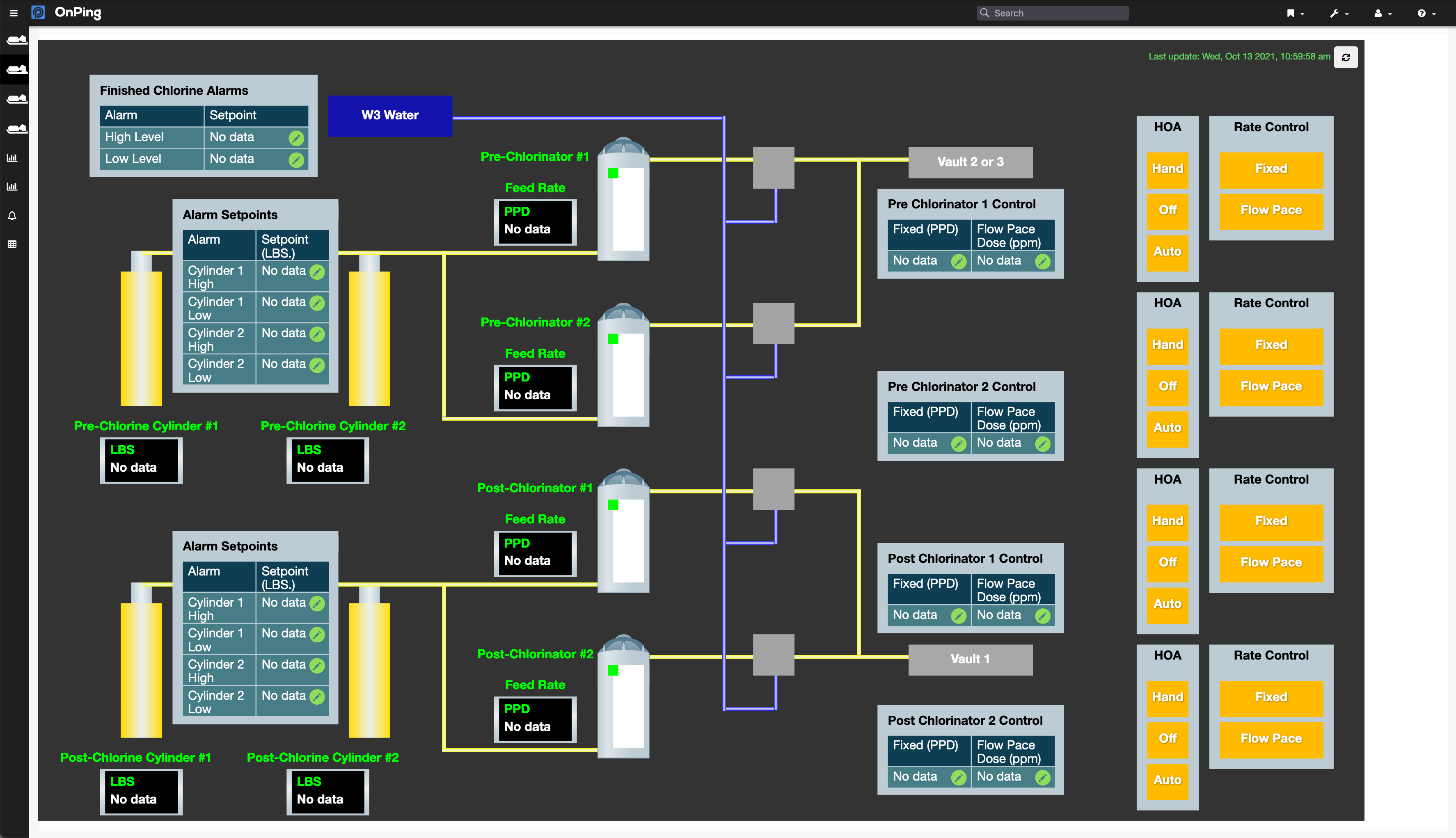
Task: Click the first plant sidebar icon
Action: pos(16,40)
